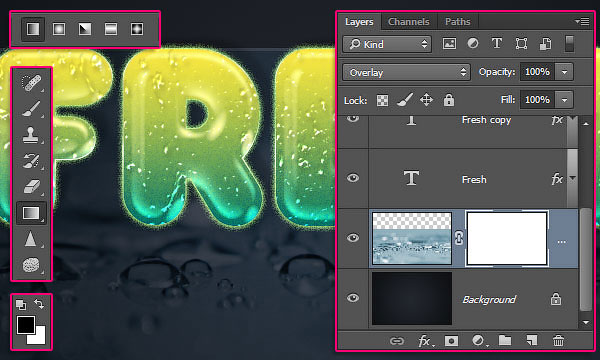Open the Fill slider arrow
The image size is (600, 360).
(x=564, y=100)
